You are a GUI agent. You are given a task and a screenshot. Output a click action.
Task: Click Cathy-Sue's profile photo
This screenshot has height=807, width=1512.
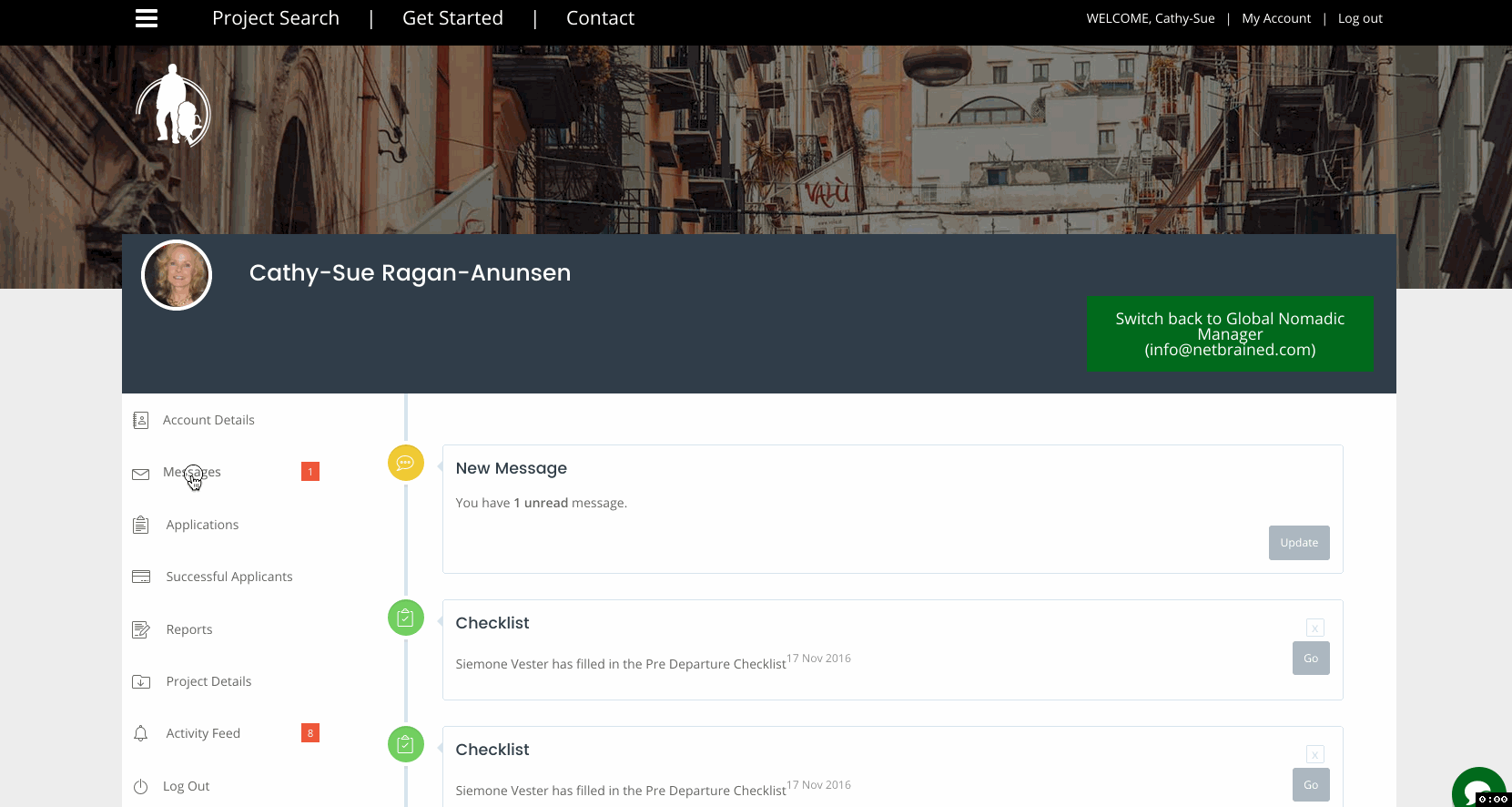[177, 275]
